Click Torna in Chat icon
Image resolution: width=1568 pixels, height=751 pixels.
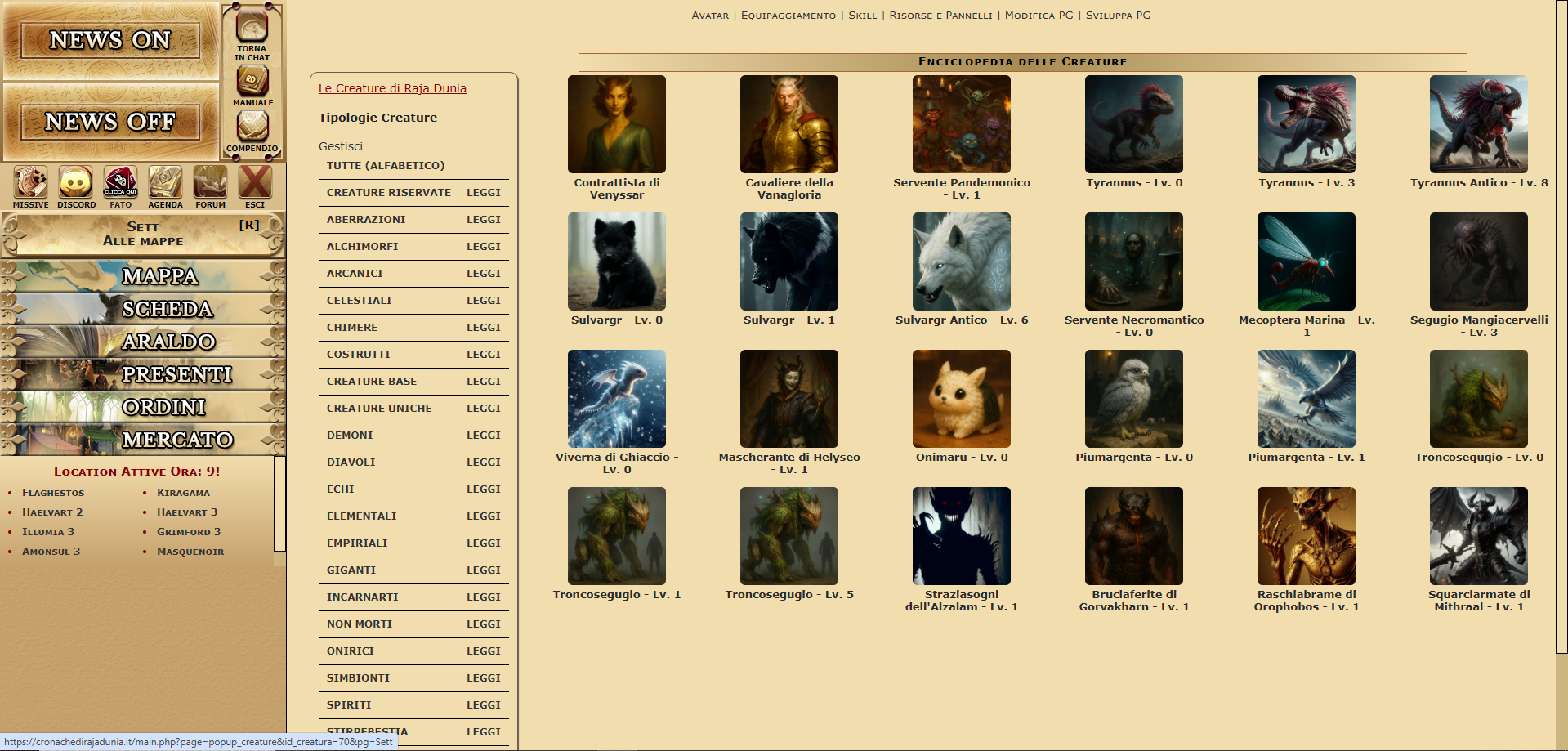[x=252, y=29]
